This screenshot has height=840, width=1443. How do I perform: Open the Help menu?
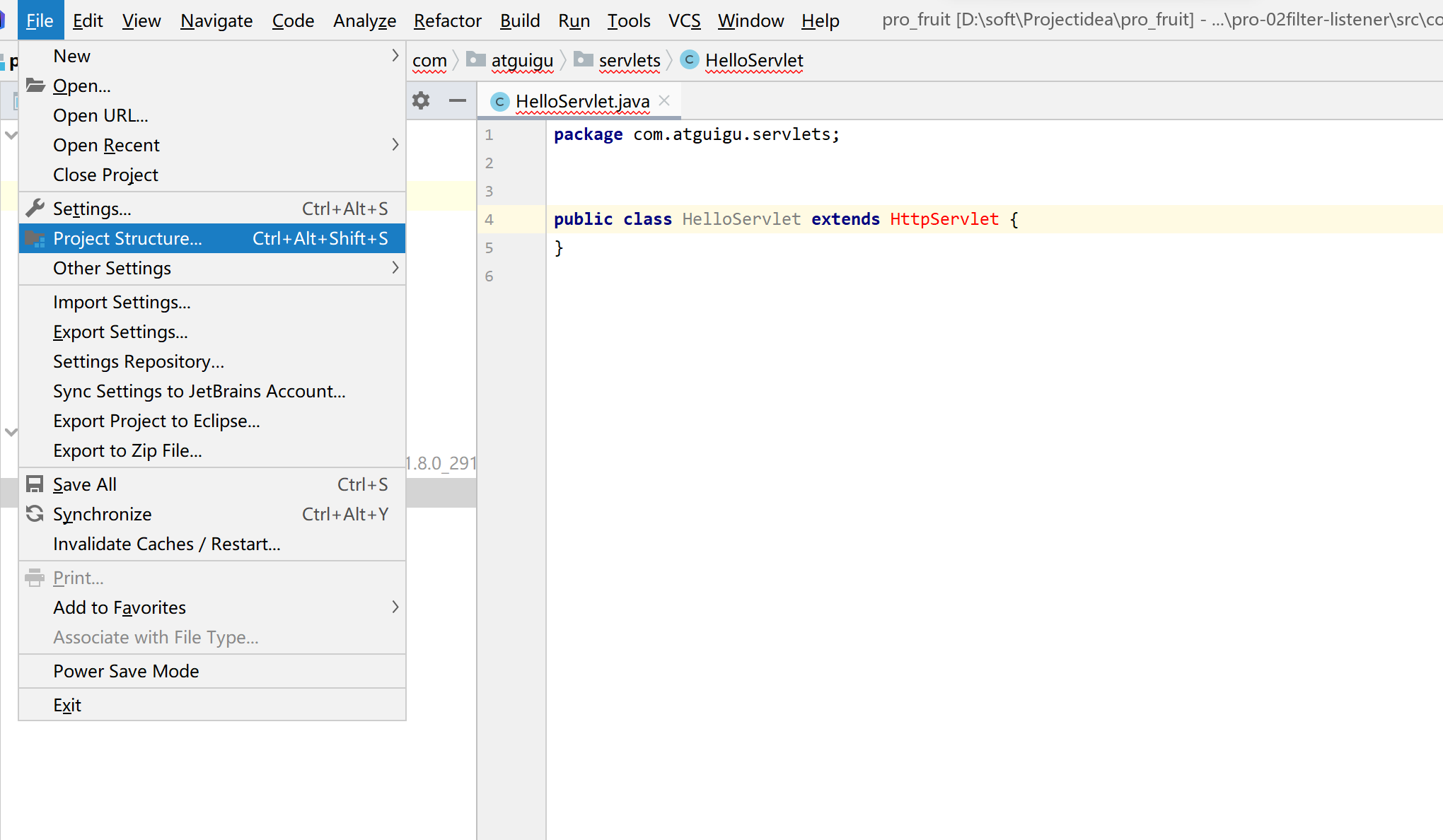pos(821,21)
